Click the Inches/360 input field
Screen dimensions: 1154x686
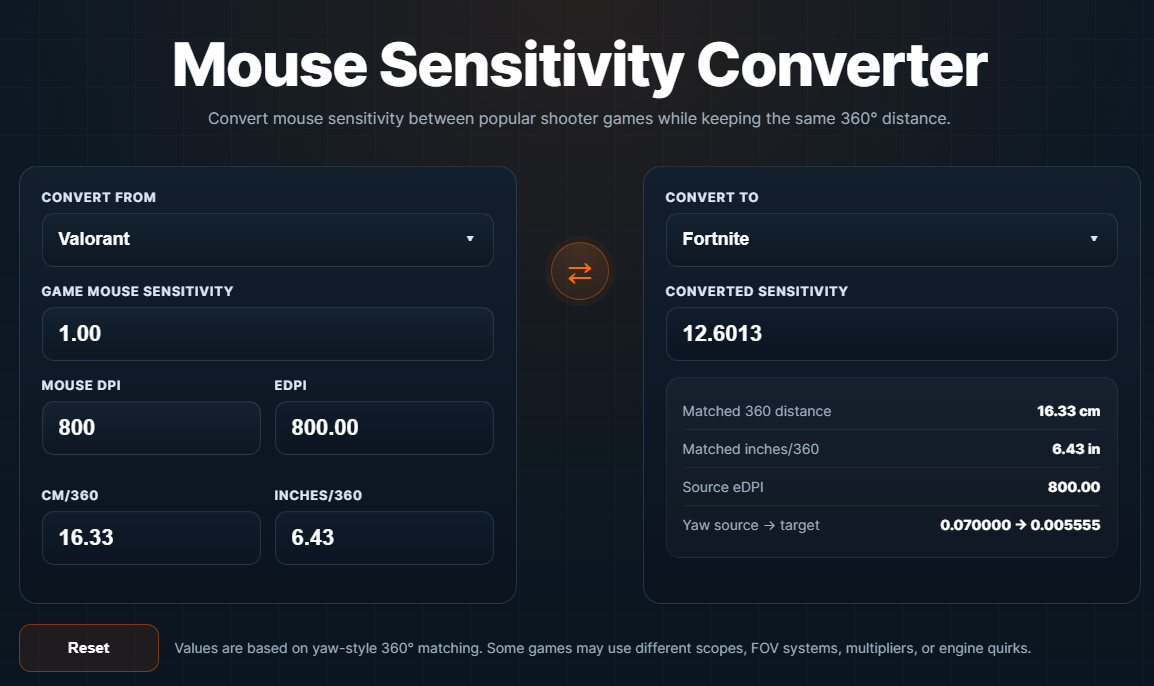tap(384, 538)
